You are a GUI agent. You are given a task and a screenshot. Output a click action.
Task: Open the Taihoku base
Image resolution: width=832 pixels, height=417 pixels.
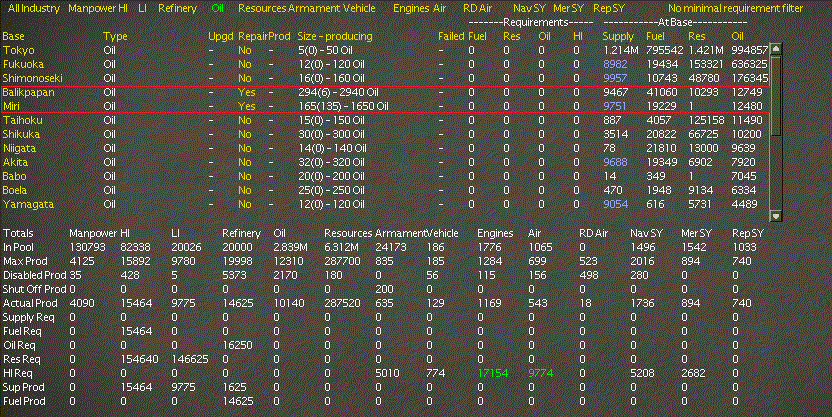click(22, 120)
